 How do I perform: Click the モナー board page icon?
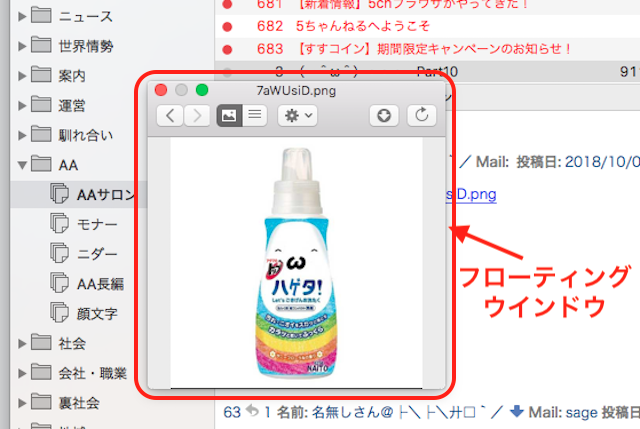tap(60, 223)
